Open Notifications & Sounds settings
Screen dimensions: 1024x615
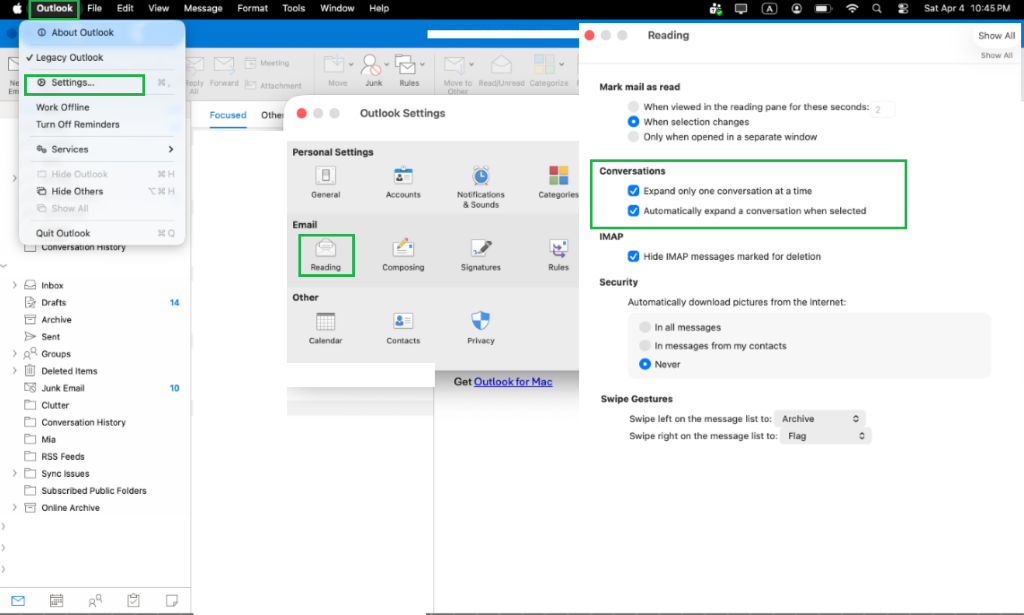tap(481, 176)
